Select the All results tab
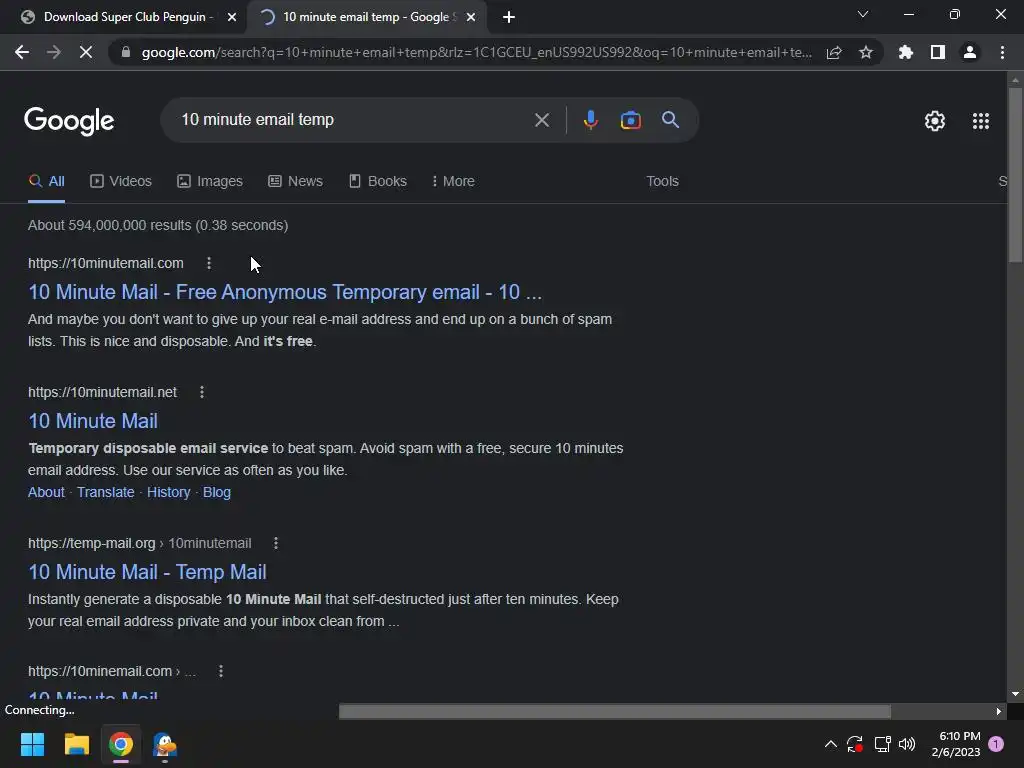The width and height of the screenshot is (1024, 768). 47,181
